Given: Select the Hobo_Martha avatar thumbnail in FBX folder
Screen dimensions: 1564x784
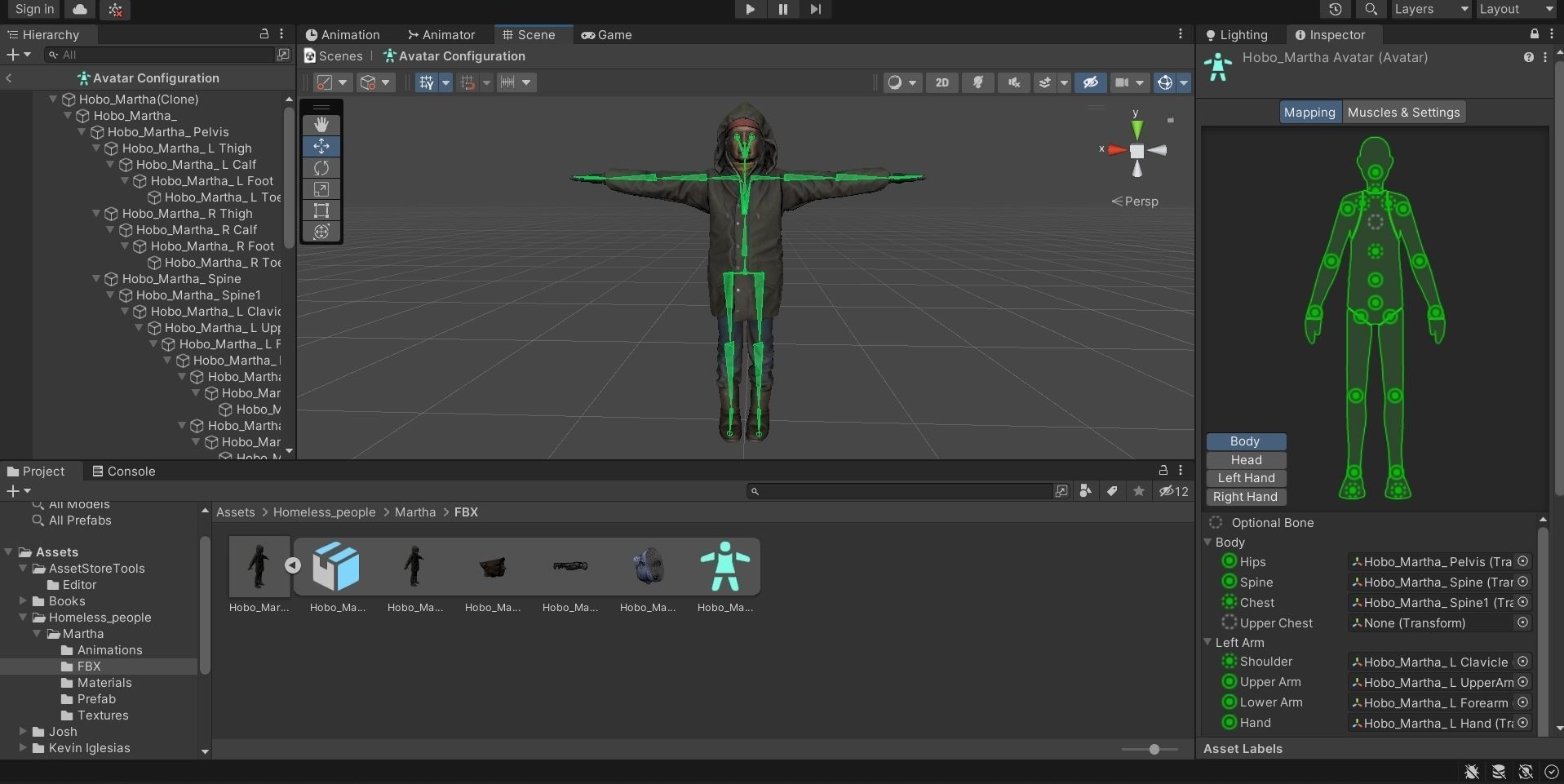Looking at the screenshot, I should 725,565.
